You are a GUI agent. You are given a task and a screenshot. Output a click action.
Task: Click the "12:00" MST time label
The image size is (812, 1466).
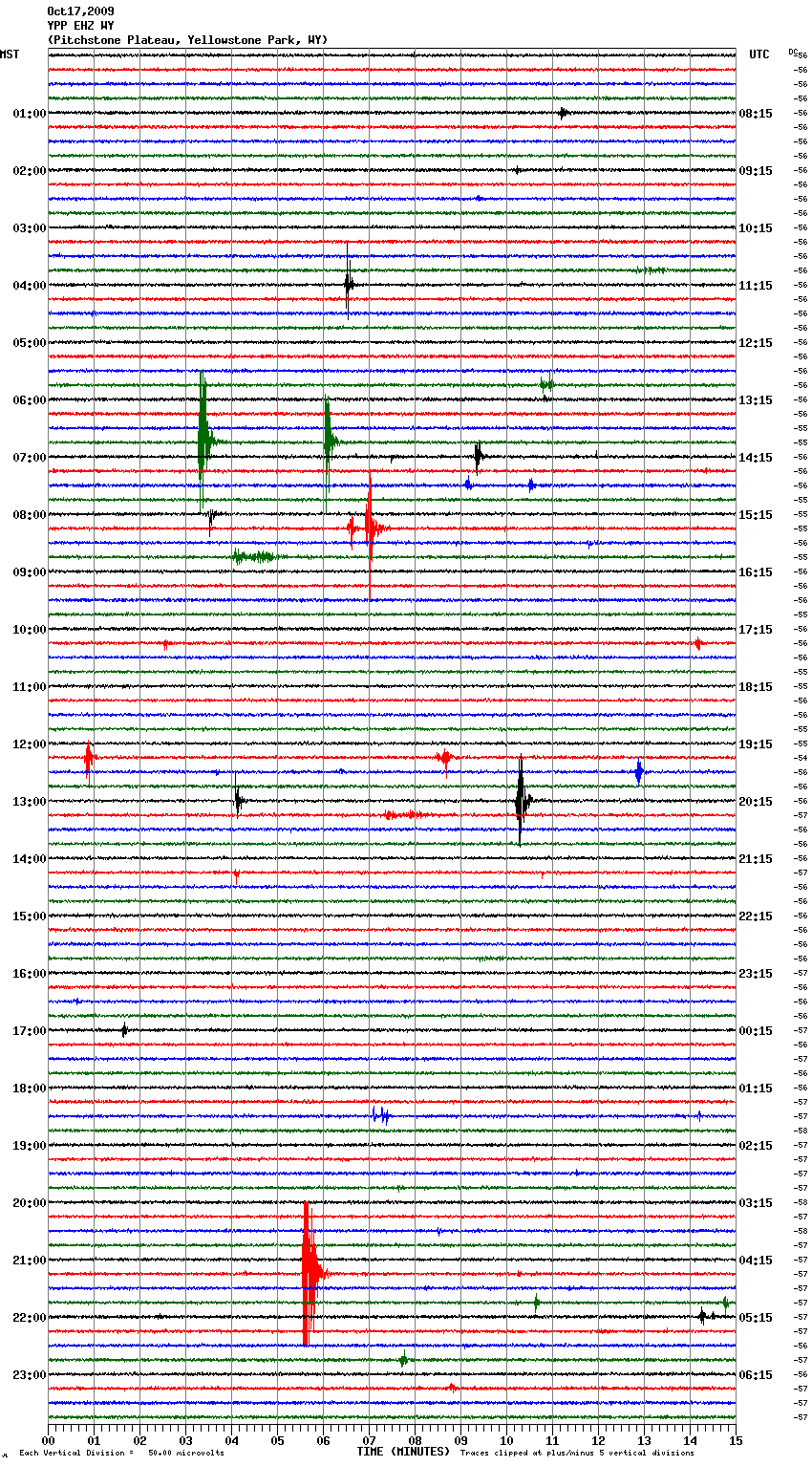coord(30,744)
